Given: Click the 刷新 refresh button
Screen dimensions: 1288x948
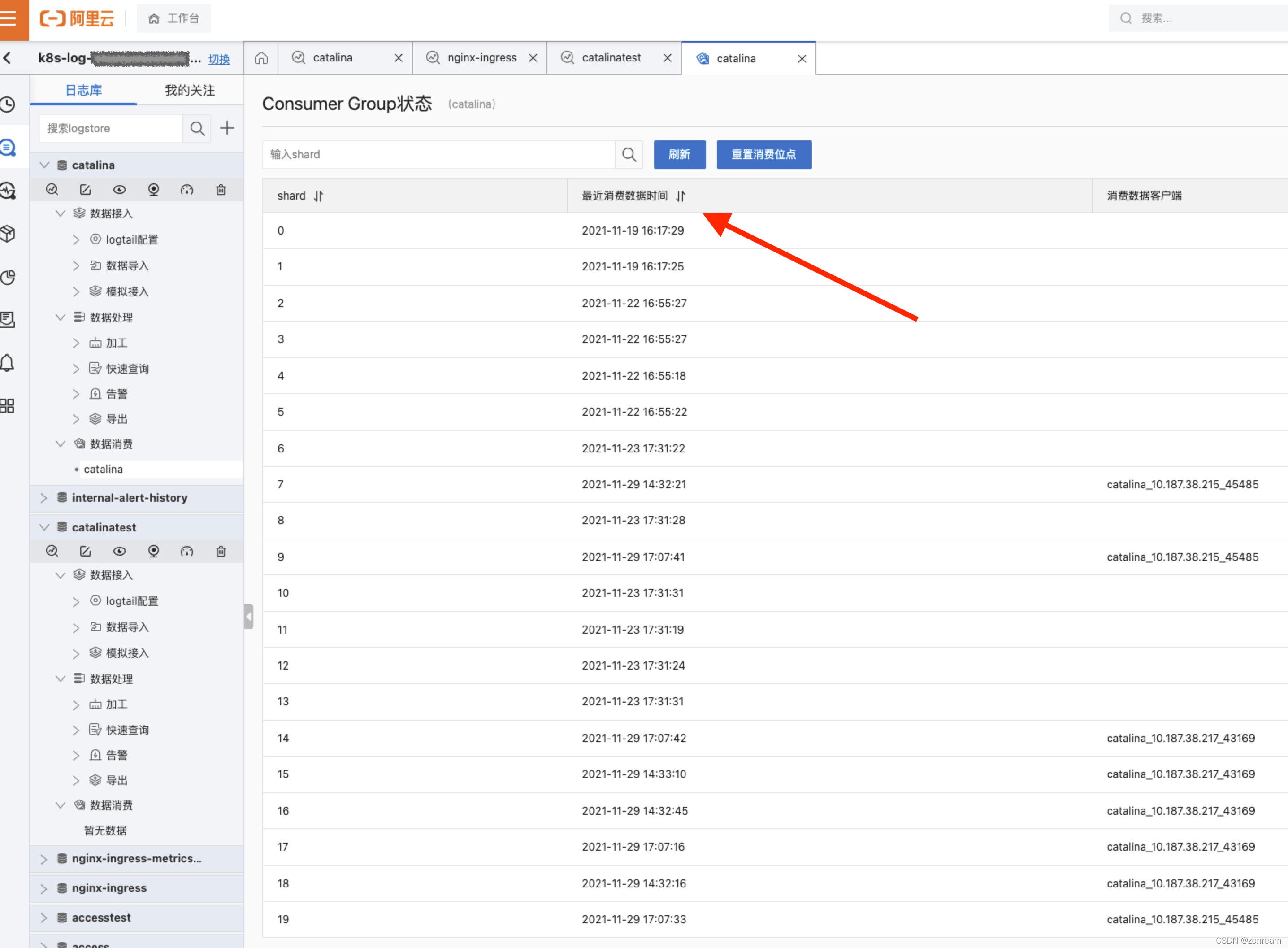Looking at the screenshot, I should pos(679,154).
